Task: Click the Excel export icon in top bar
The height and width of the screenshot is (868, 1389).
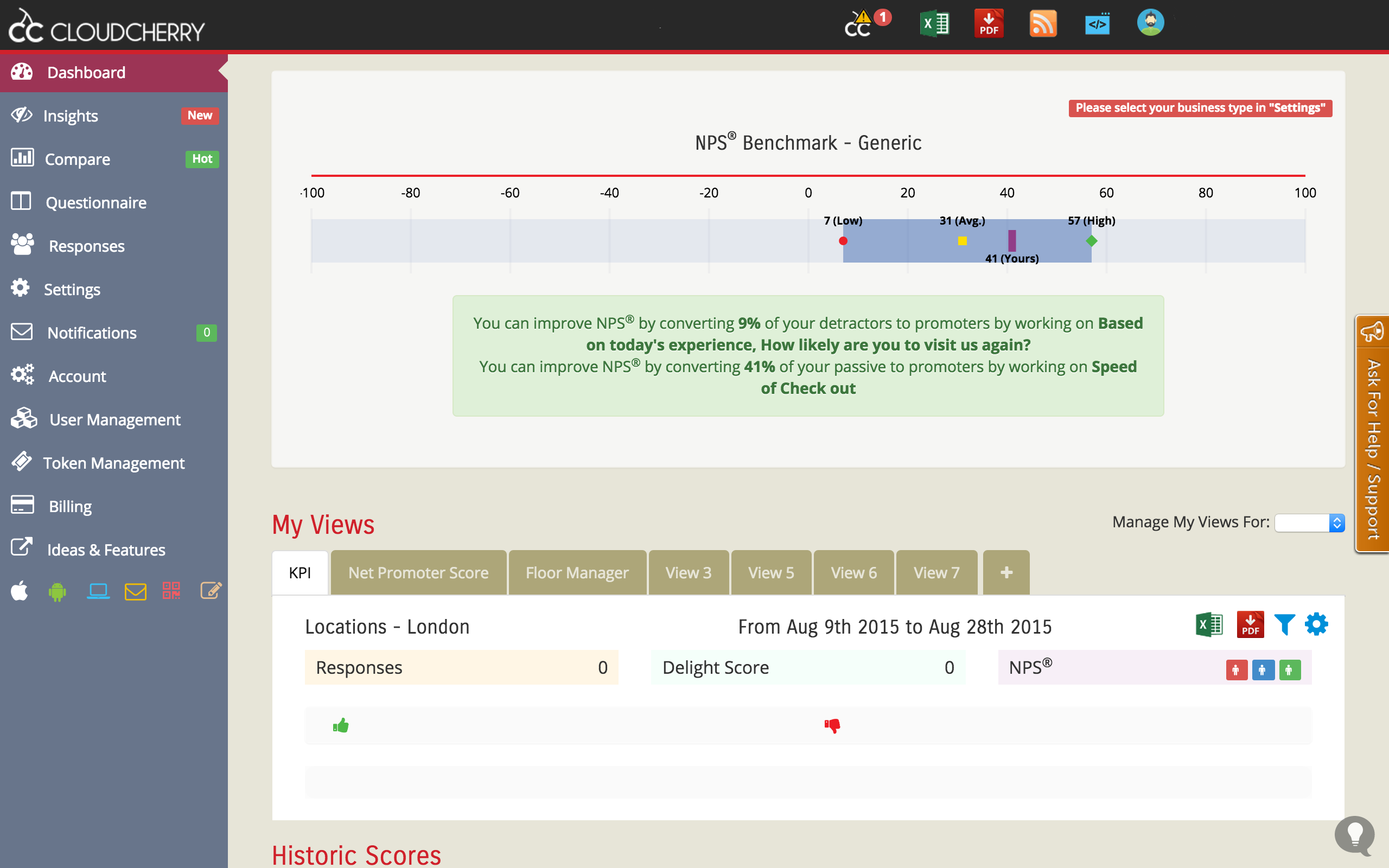Action: coord(934,24)
